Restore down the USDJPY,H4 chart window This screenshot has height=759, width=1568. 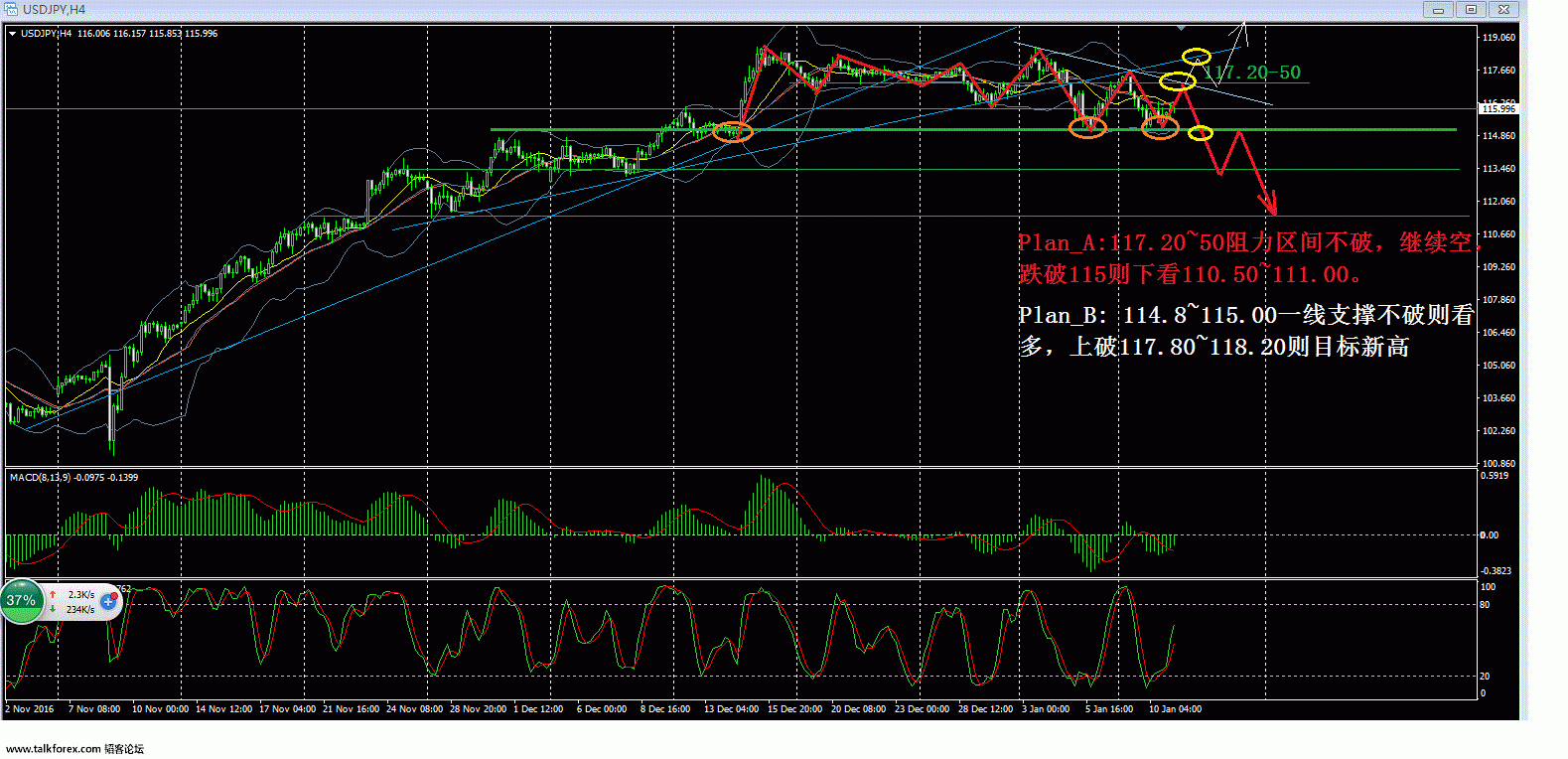click(1471, 9)
